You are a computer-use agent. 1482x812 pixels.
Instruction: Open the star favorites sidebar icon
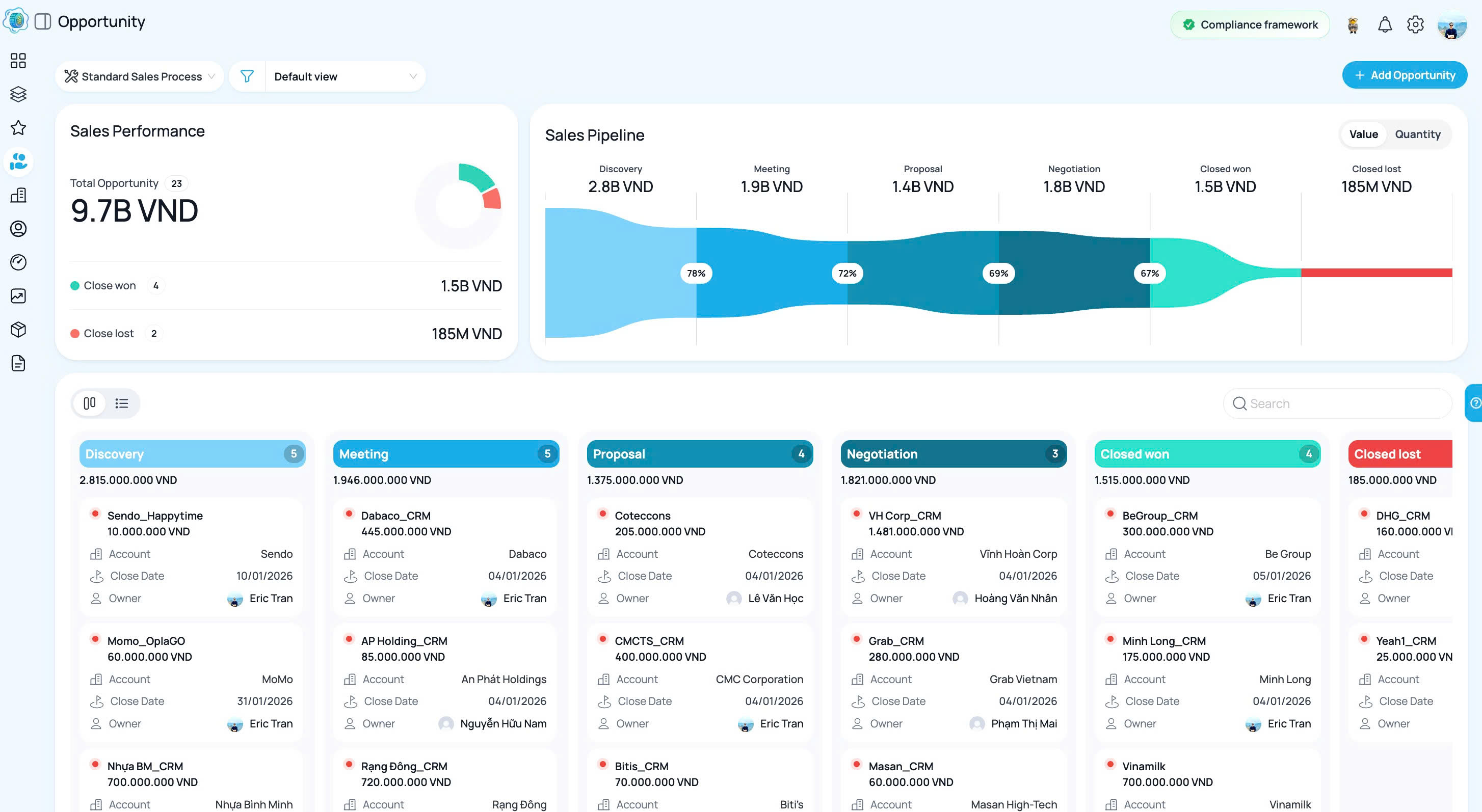18,128
